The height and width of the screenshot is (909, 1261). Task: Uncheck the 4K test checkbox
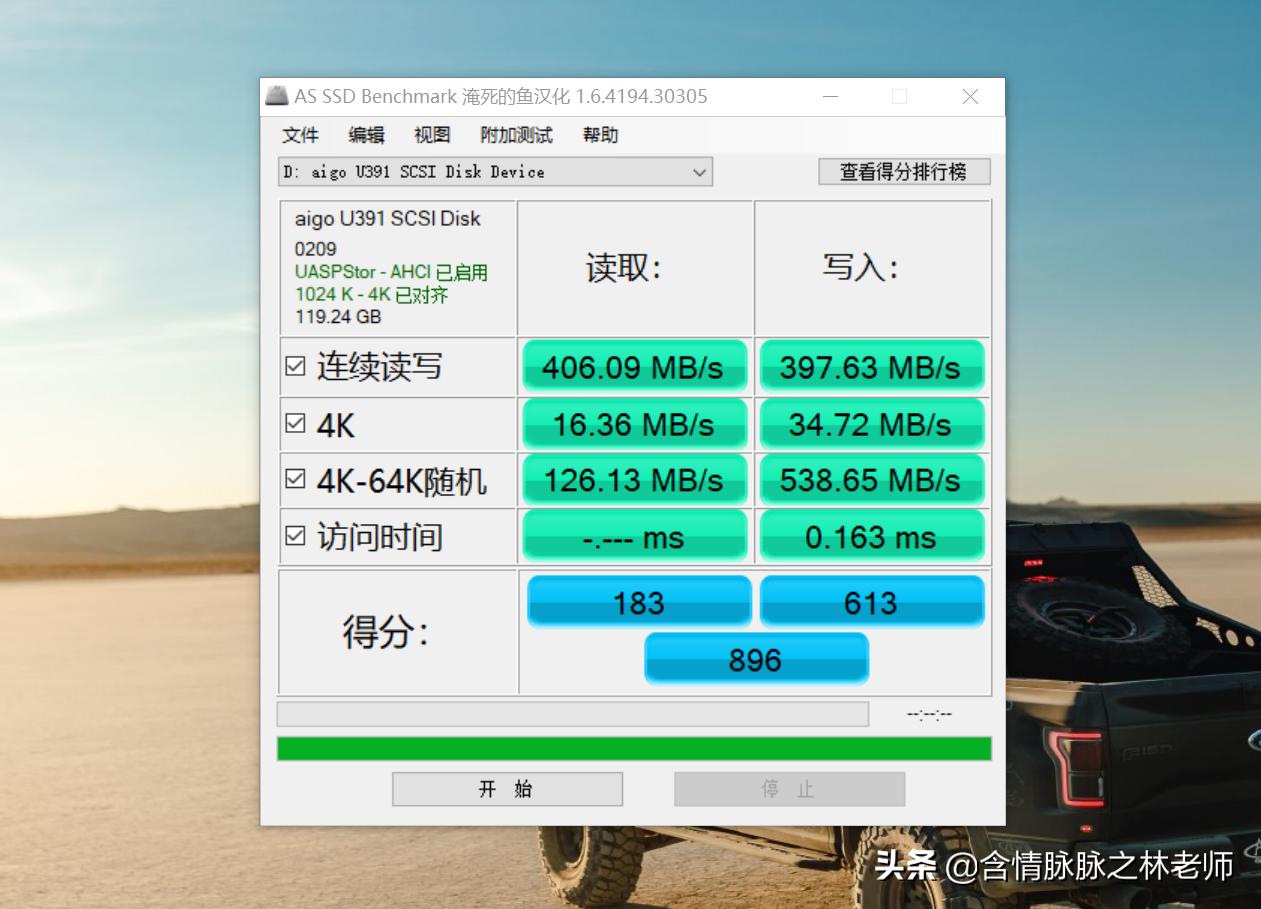294,424
